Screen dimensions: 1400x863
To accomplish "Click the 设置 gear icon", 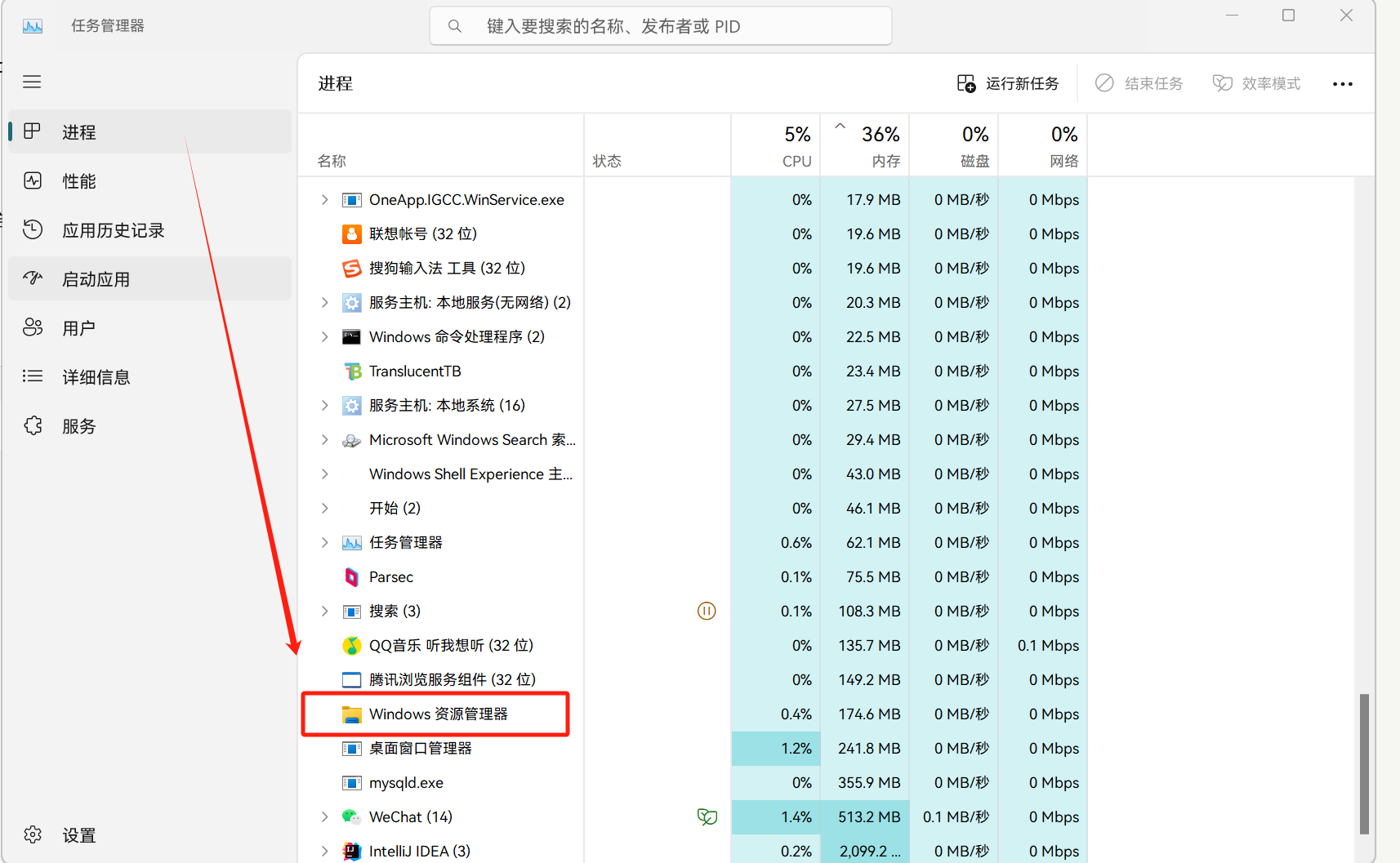I will point(33,834).
